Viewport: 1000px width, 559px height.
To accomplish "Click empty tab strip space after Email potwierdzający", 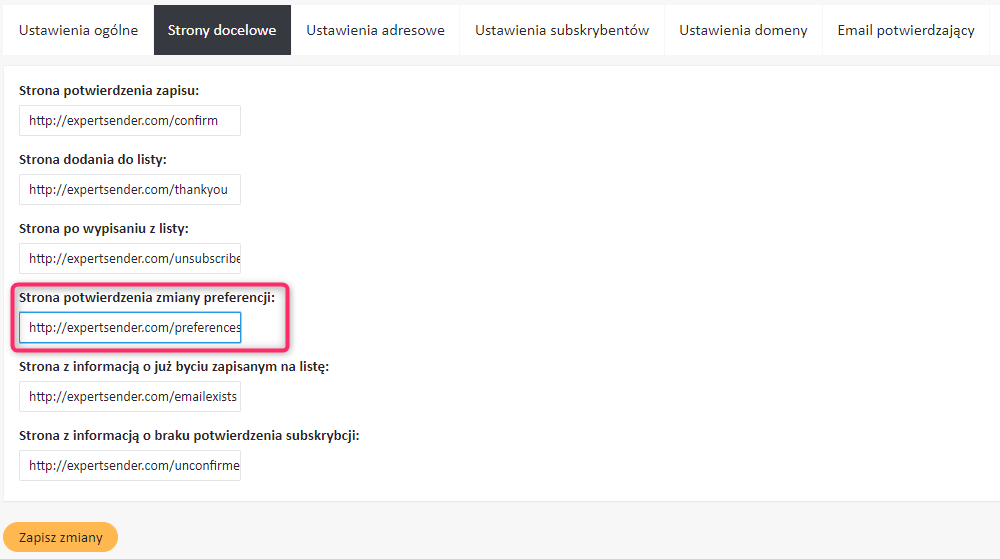I will pos(994,30).
